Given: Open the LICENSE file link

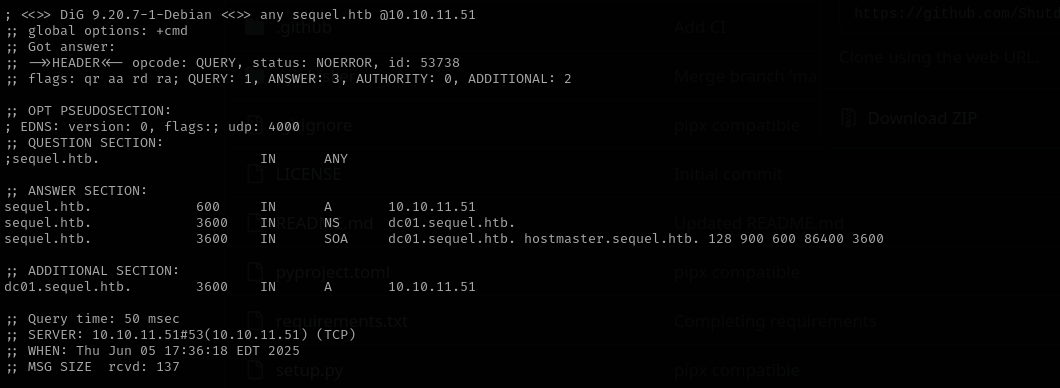Looking at the screenshot, I should [308, 174].
